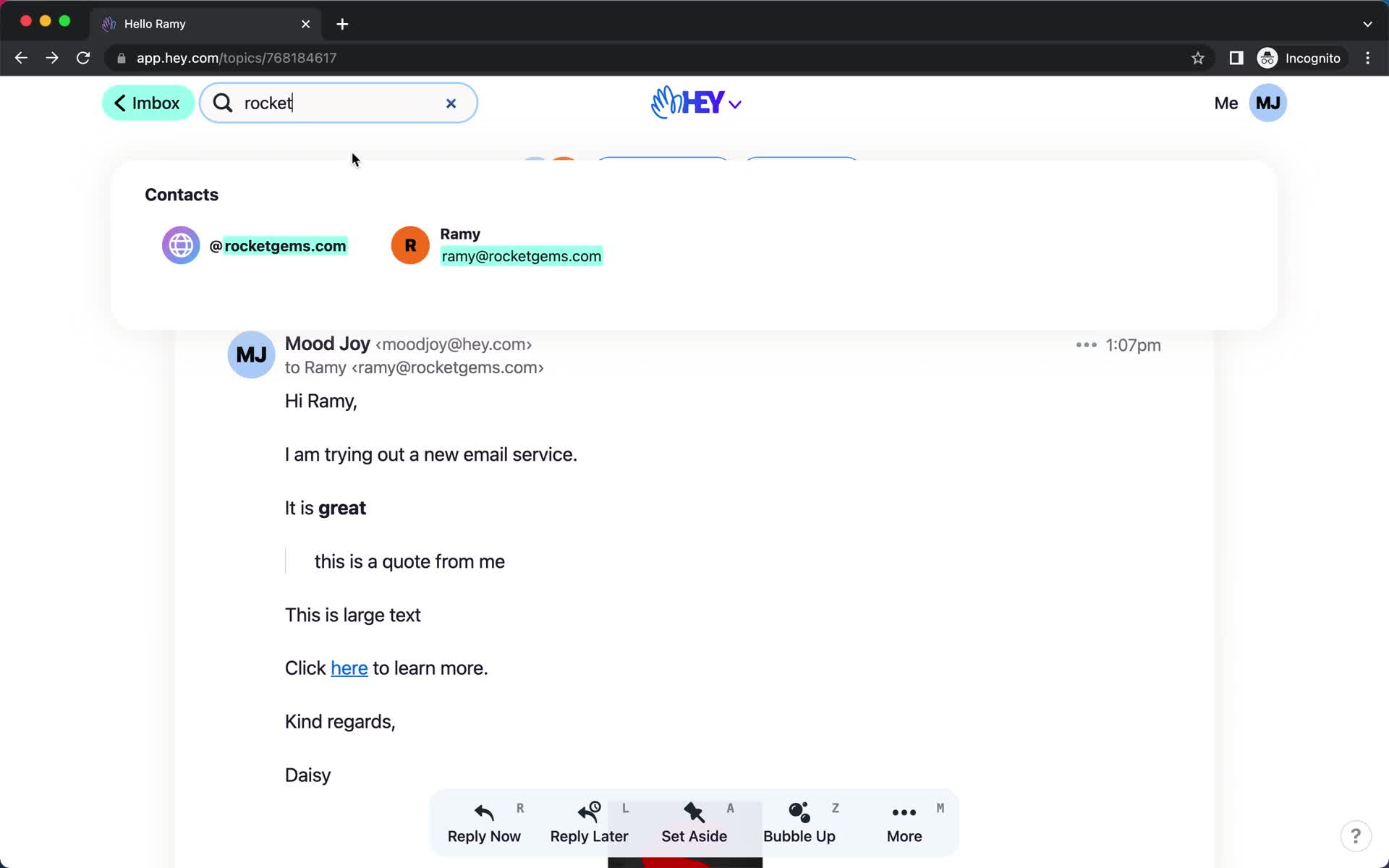Click the Inbox back arrow
Viewport: 1389px width, 868px height.
point(120,103)
